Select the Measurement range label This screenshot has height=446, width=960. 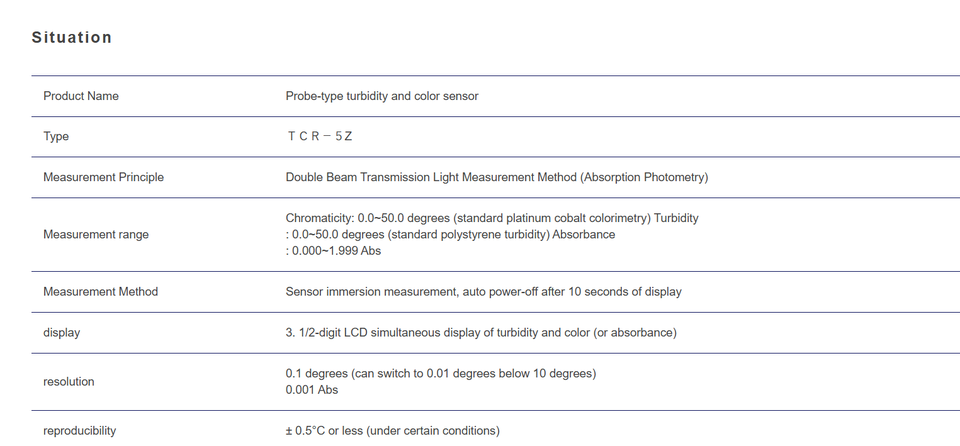[x=96, y=235]
